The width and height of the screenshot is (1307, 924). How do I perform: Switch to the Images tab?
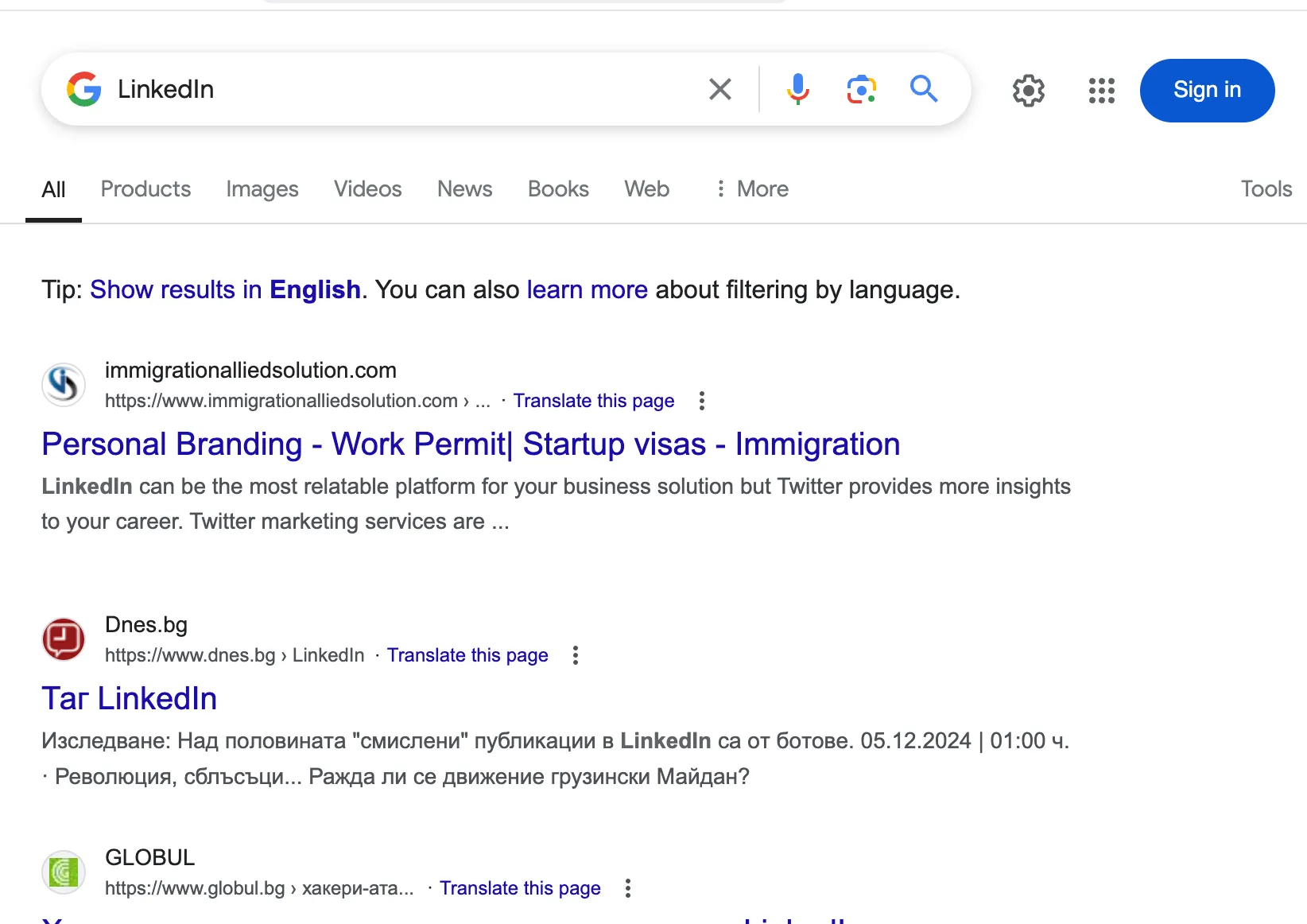pyautogui.click(x=262, y=189)
